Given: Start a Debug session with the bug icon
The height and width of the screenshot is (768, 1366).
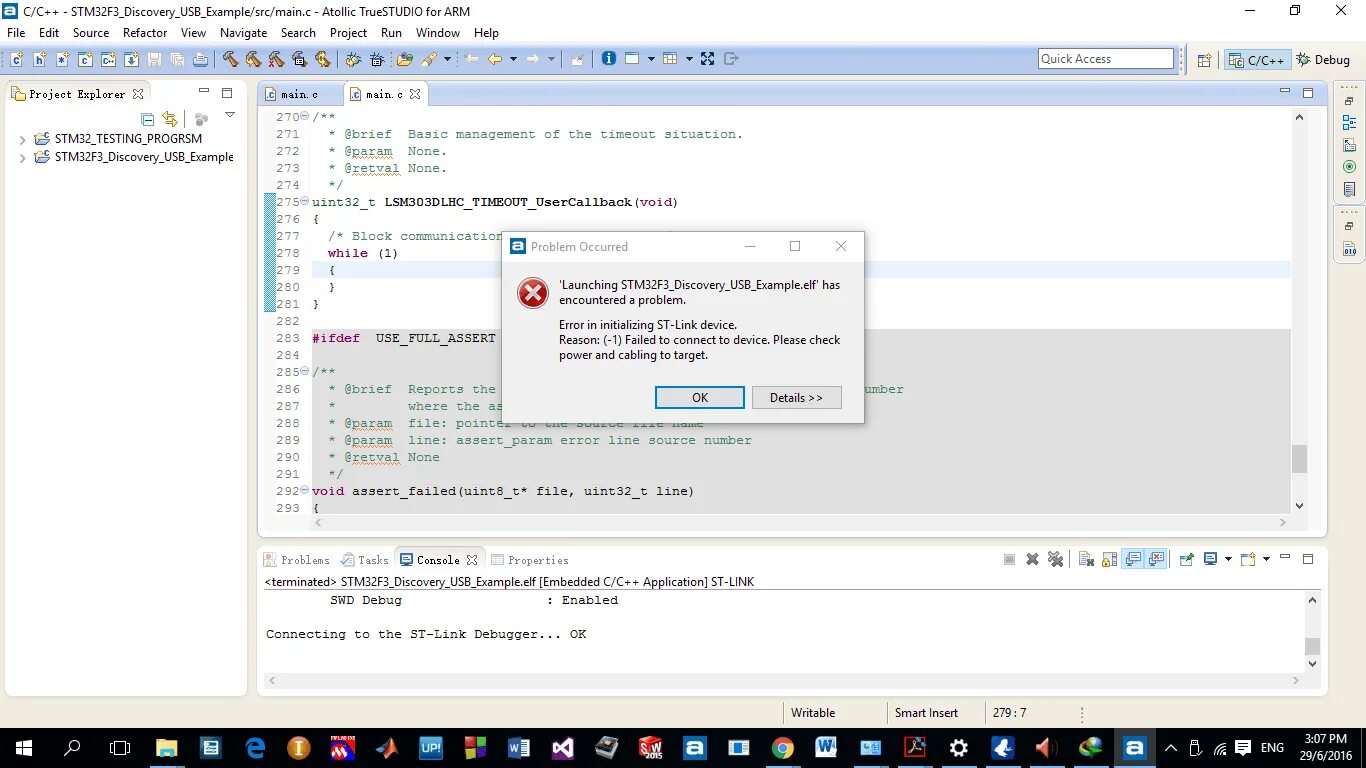Looking at the screenshot, I should coord(353,59).
